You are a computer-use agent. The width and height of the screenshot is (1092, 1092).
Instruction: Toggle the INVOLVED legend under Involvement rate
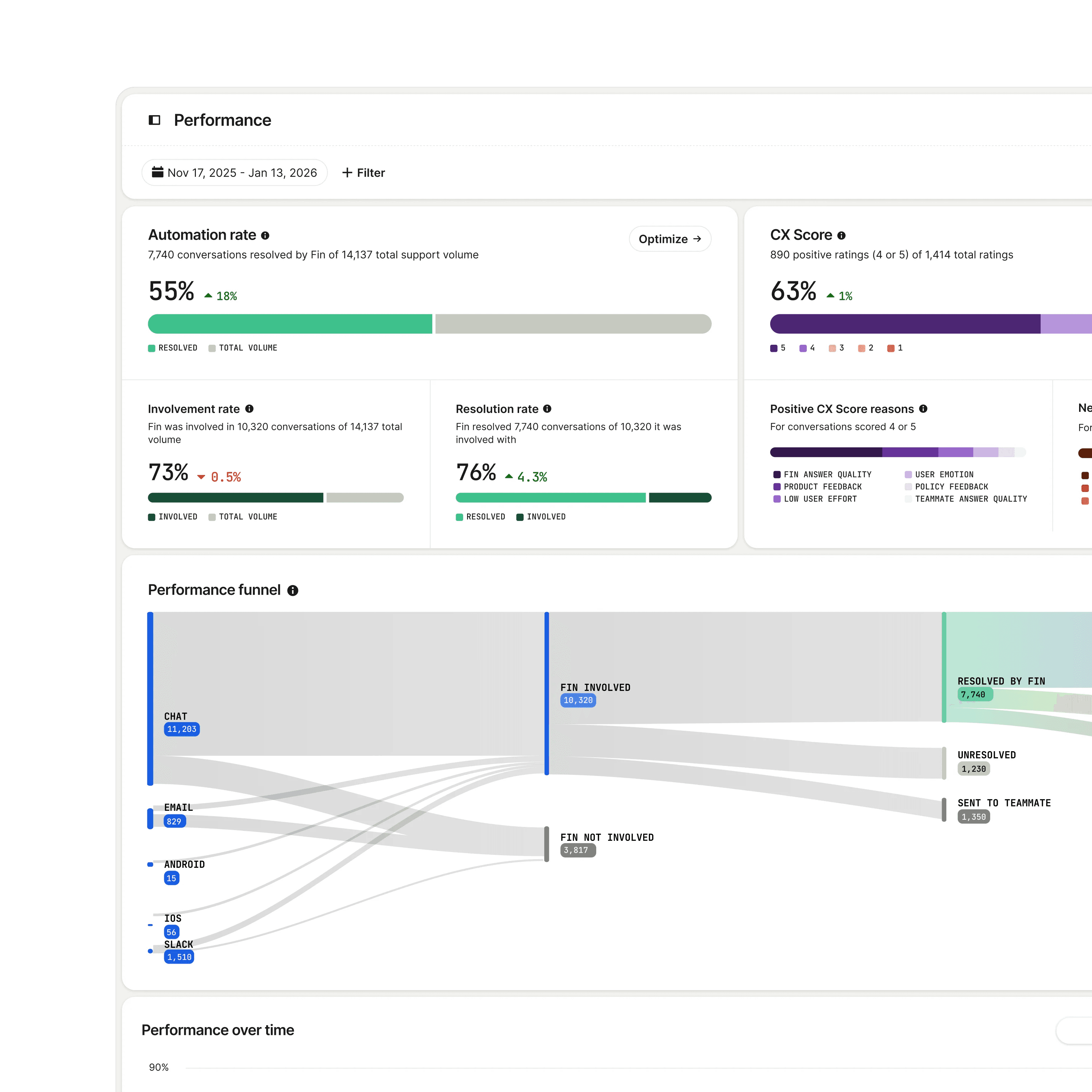click(173, 517)
